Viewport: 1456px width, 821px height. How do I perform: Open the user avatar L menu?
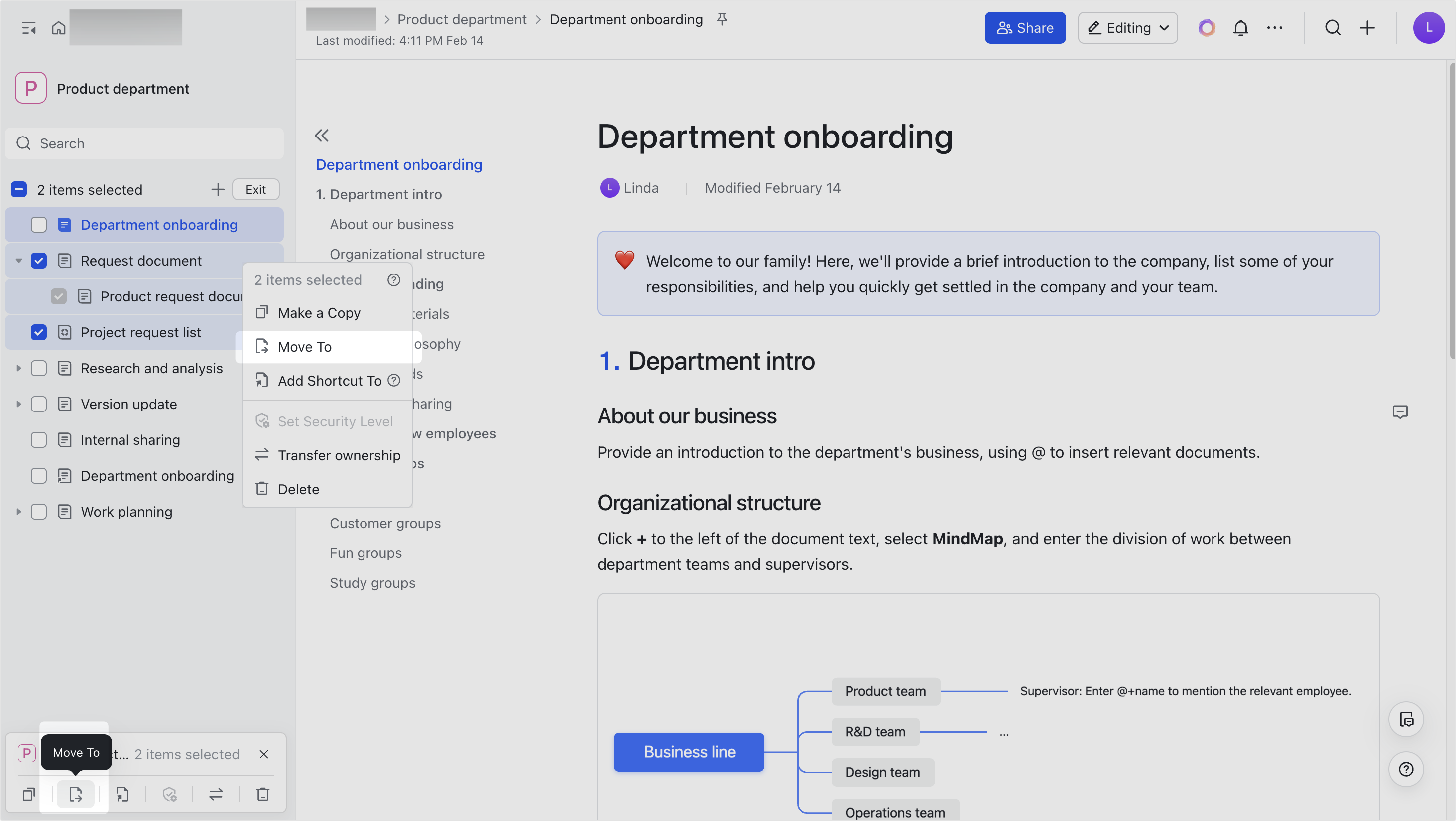point(1429,28)
